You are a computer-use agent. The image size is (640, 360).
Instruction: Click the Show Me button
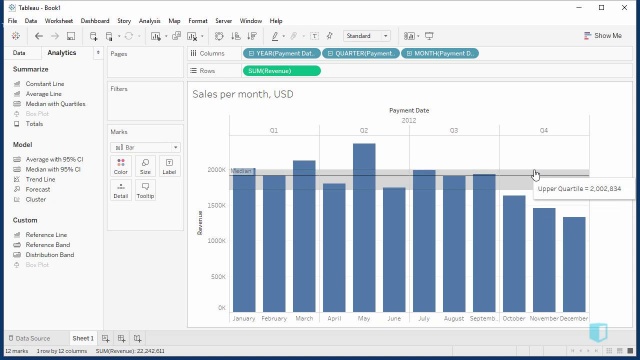603,36
